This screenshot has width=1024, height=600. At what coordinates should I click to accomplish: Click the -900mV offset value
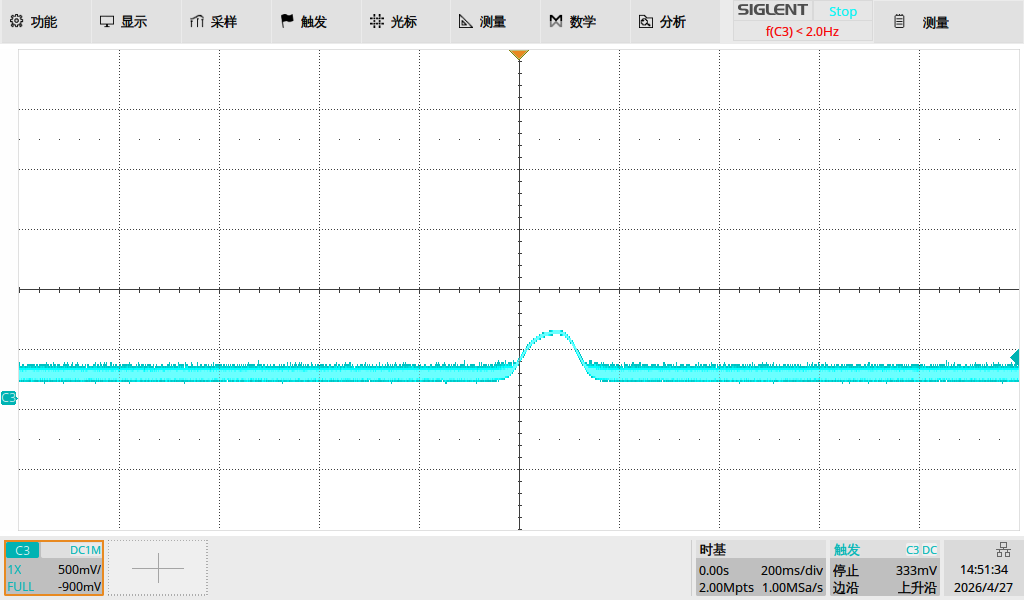tap(79, 586)
